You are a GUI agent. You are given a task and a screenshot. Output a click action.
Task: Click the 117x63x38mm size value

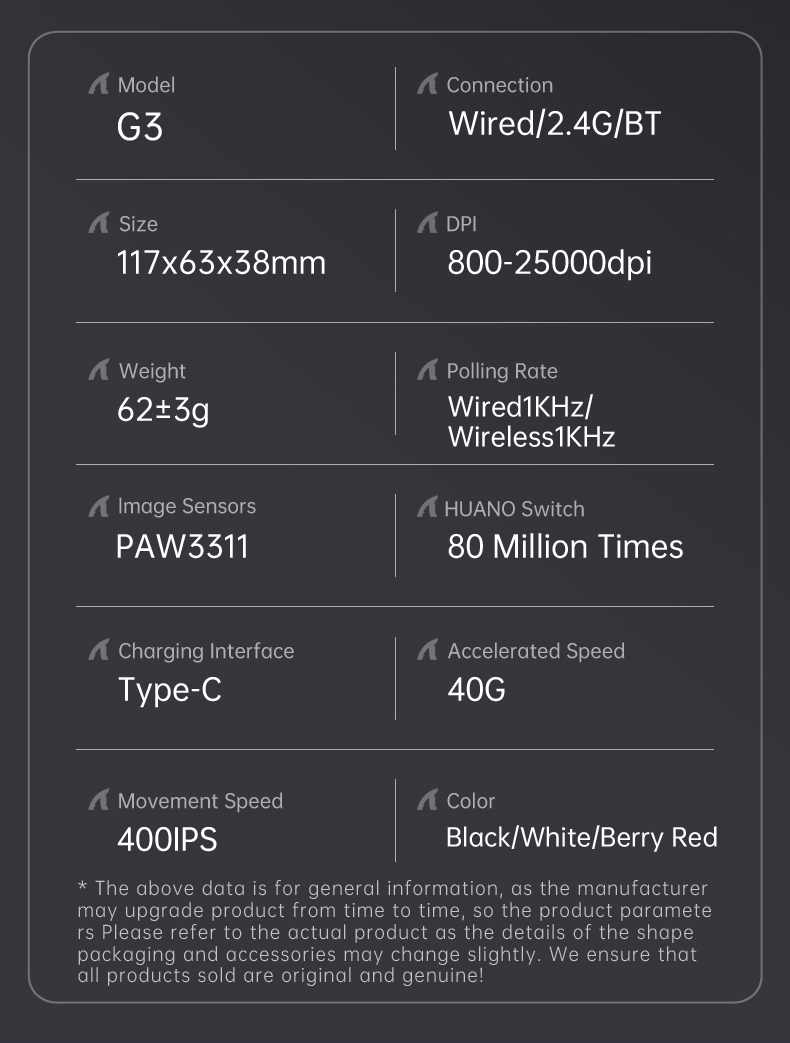(x=221, y=263)
